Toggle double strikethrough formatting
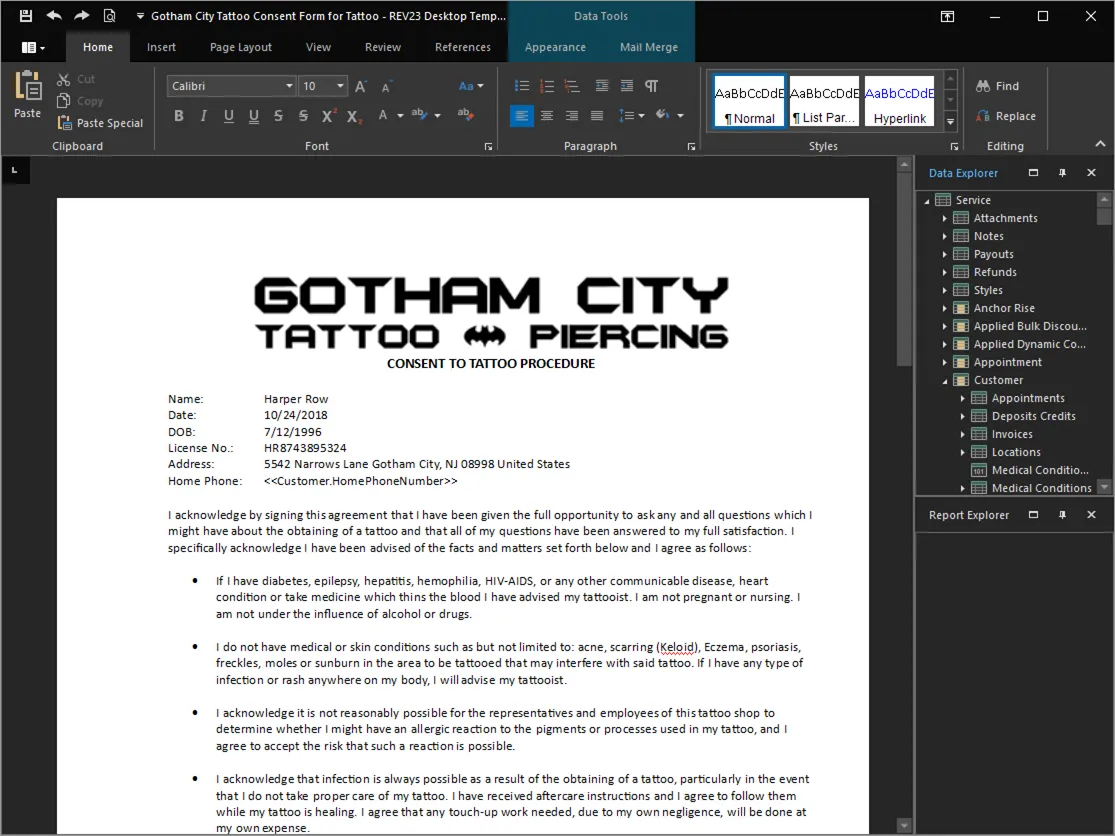The image size is (1115, 836). (x=304, y=116)
